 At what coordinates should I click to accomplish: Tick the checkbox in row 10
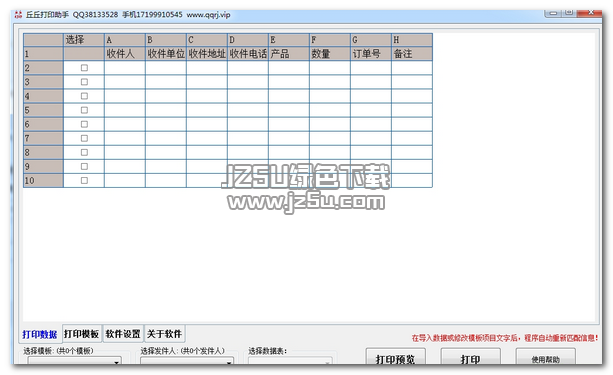tap(84, 180)
